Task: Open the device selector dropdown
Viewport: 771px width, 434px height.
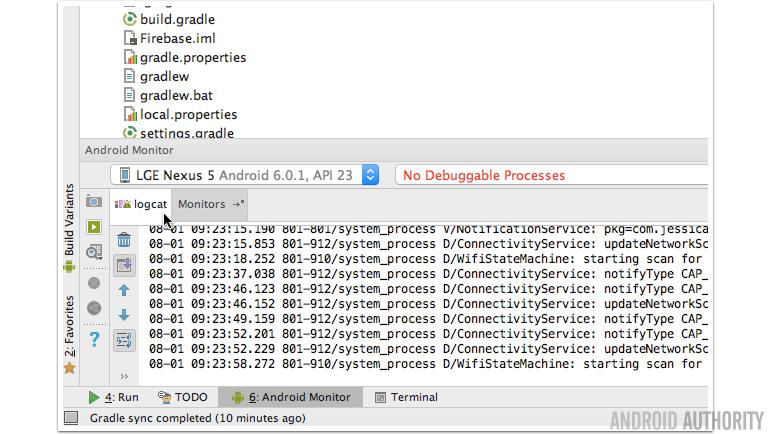Action: 245,175
